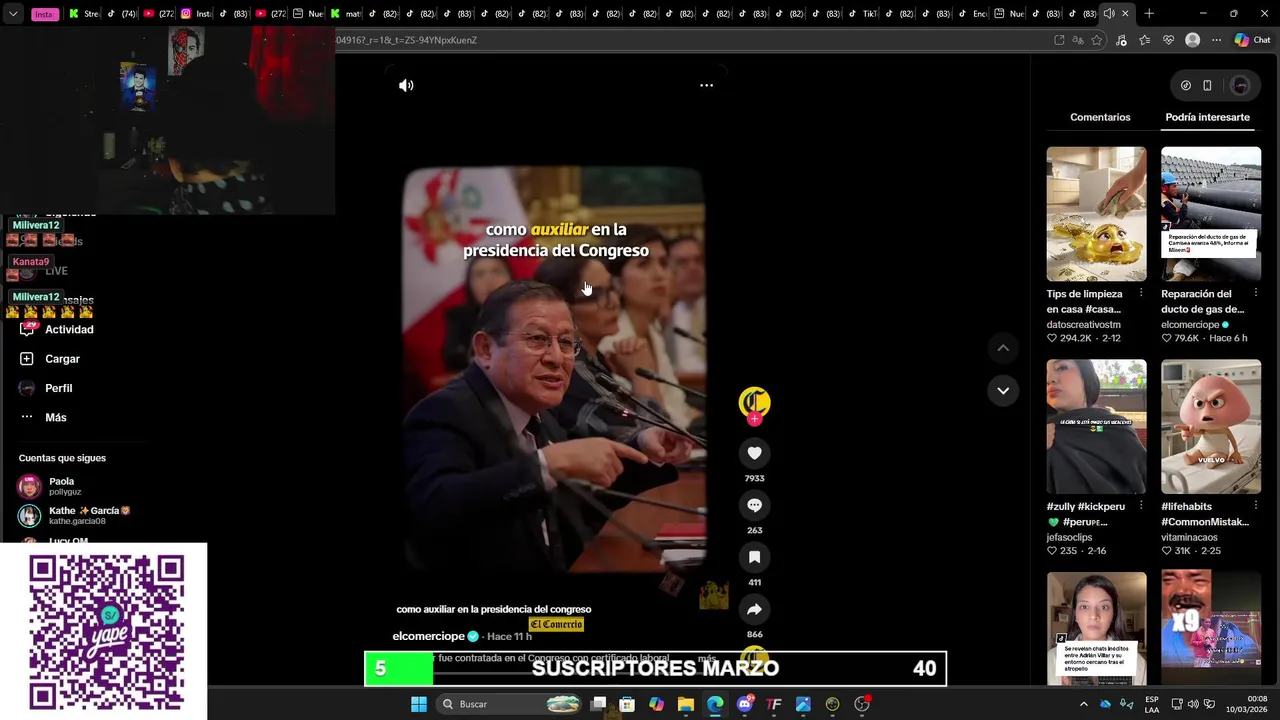The image size is (1280, 720).
Task: Open File Explorer from taskbar
Action: click(x=686, y=704)
